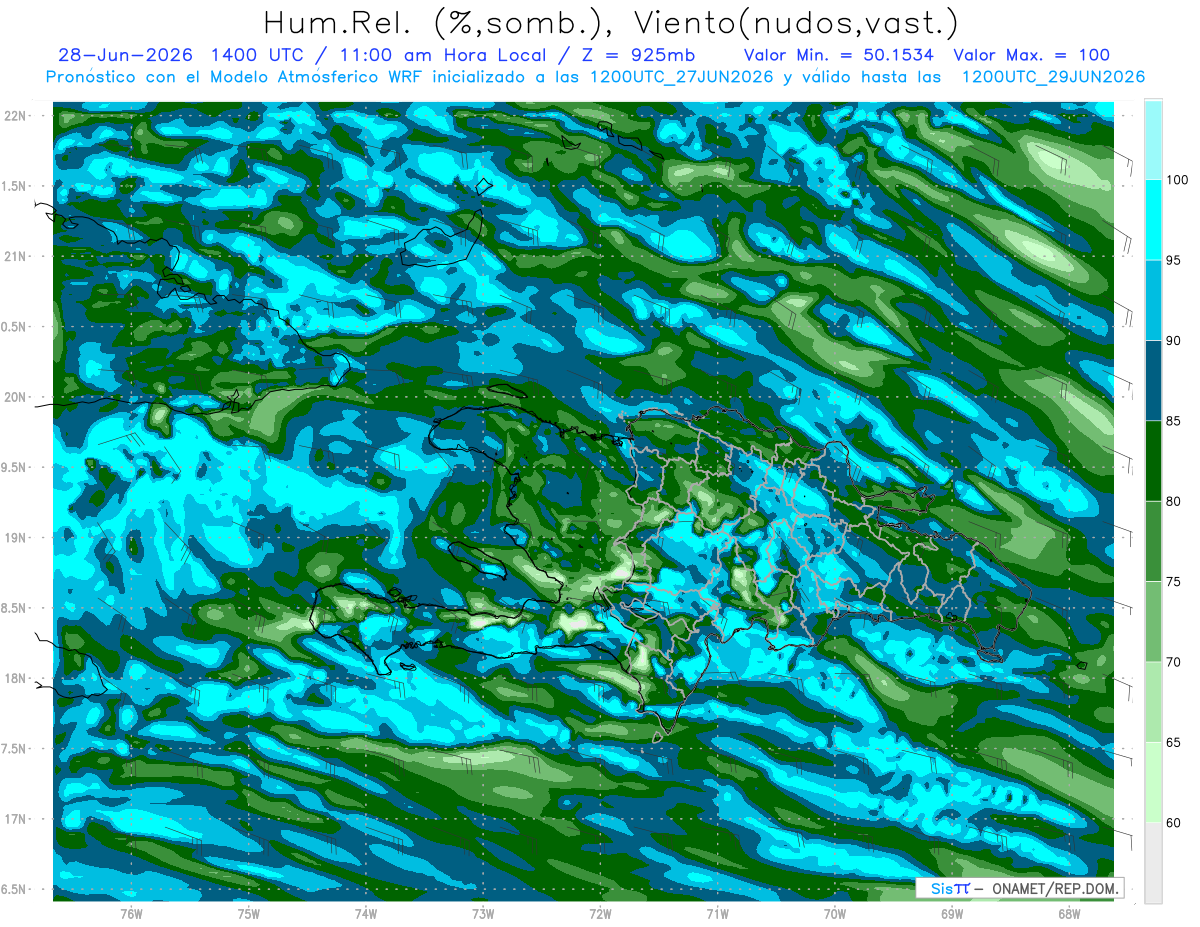Viewport: 1200px width, 927px height.
Task: Click the '8.5N' latitude label
Action: [x=16, y=608]
